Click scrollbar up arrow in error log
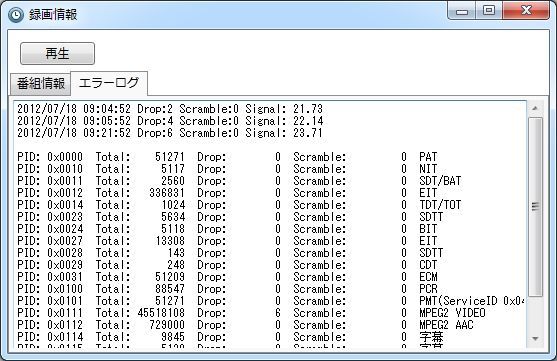This screenshot has width=557, height=361. coord(535,108)
